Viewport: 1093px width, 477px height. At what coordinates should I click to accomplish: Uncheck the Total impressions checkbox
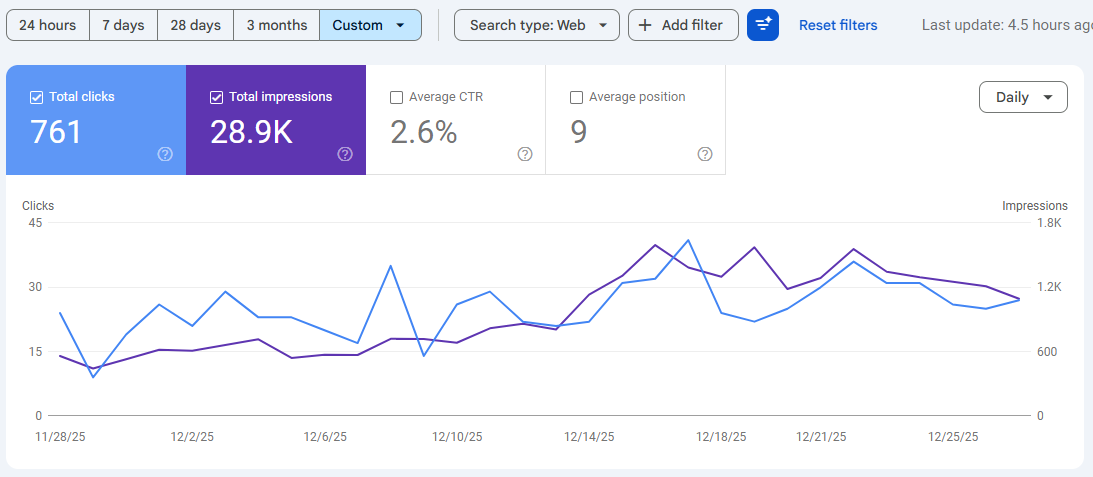[216, 98]
